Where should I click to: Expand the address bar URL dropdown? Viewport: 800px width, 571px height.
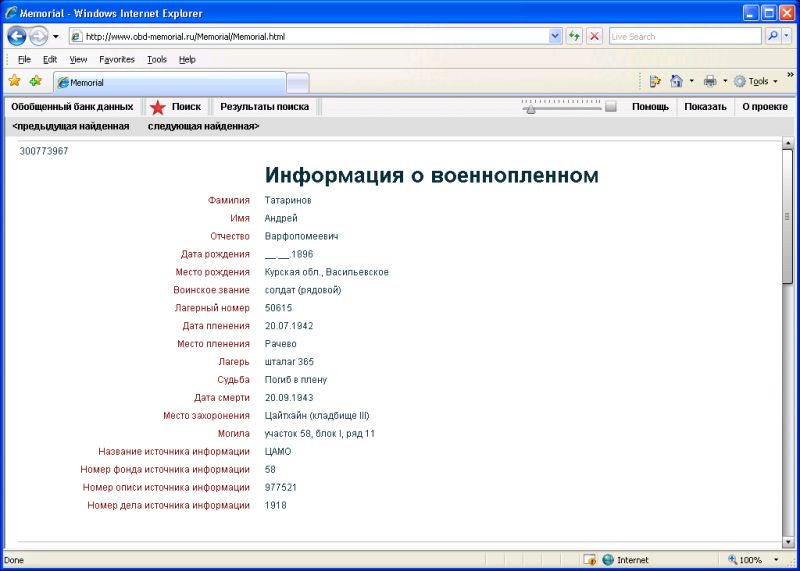tap(556, 36)
